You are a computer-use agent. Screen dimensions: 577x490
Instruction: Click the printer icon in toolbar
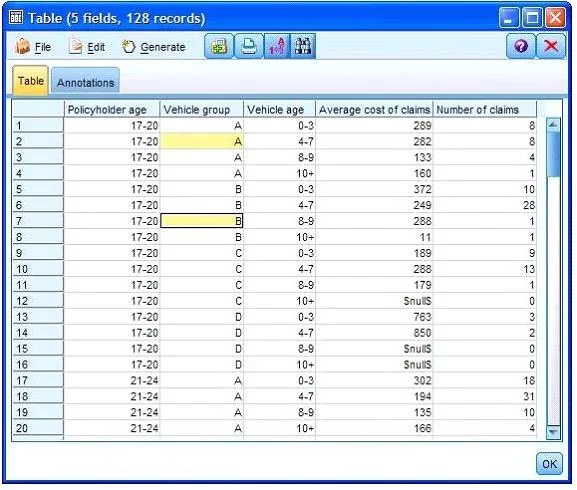249,46
